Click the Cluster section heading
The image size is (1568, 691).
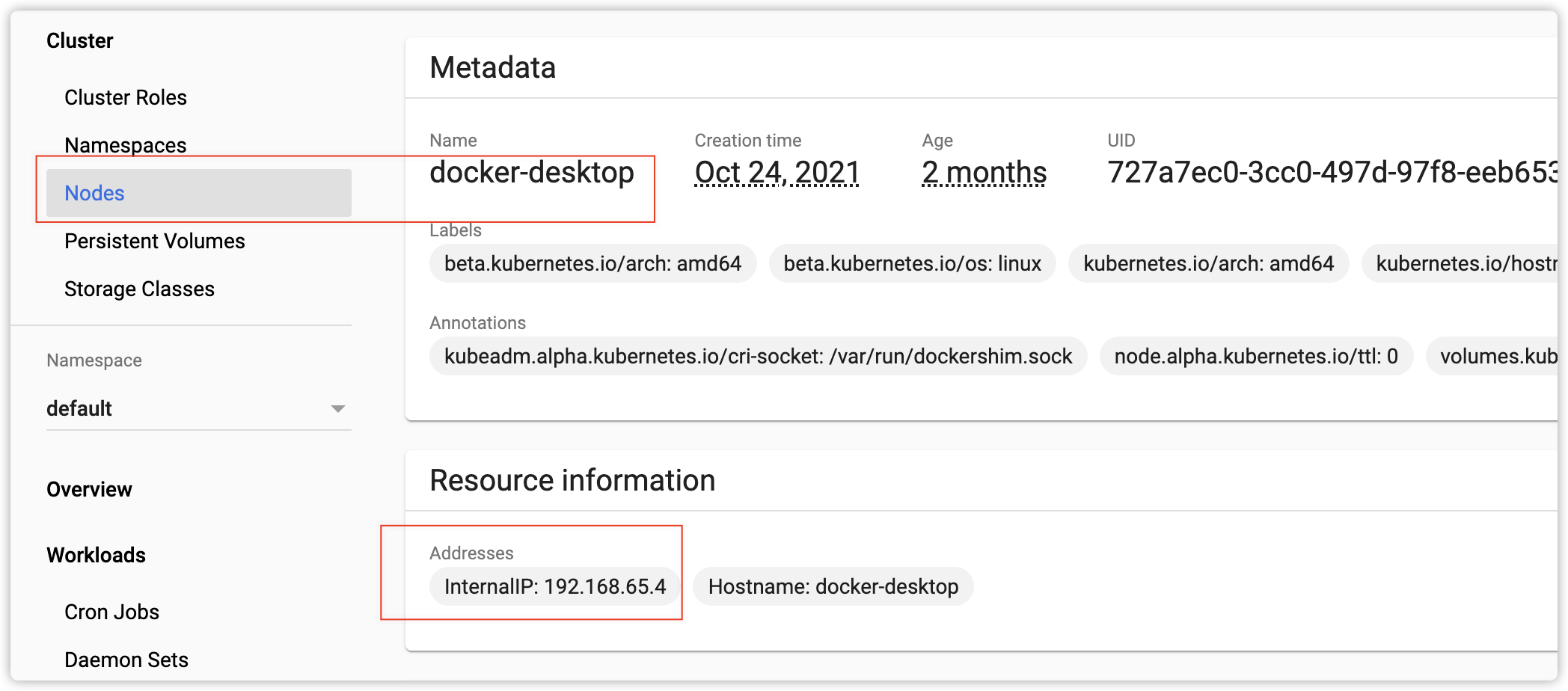pos(80,40)
